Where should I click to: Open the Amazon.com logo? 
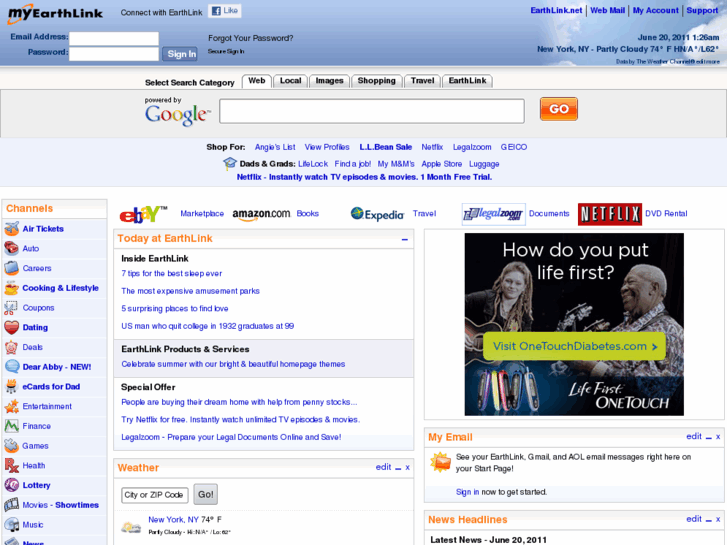click(261, 214)
